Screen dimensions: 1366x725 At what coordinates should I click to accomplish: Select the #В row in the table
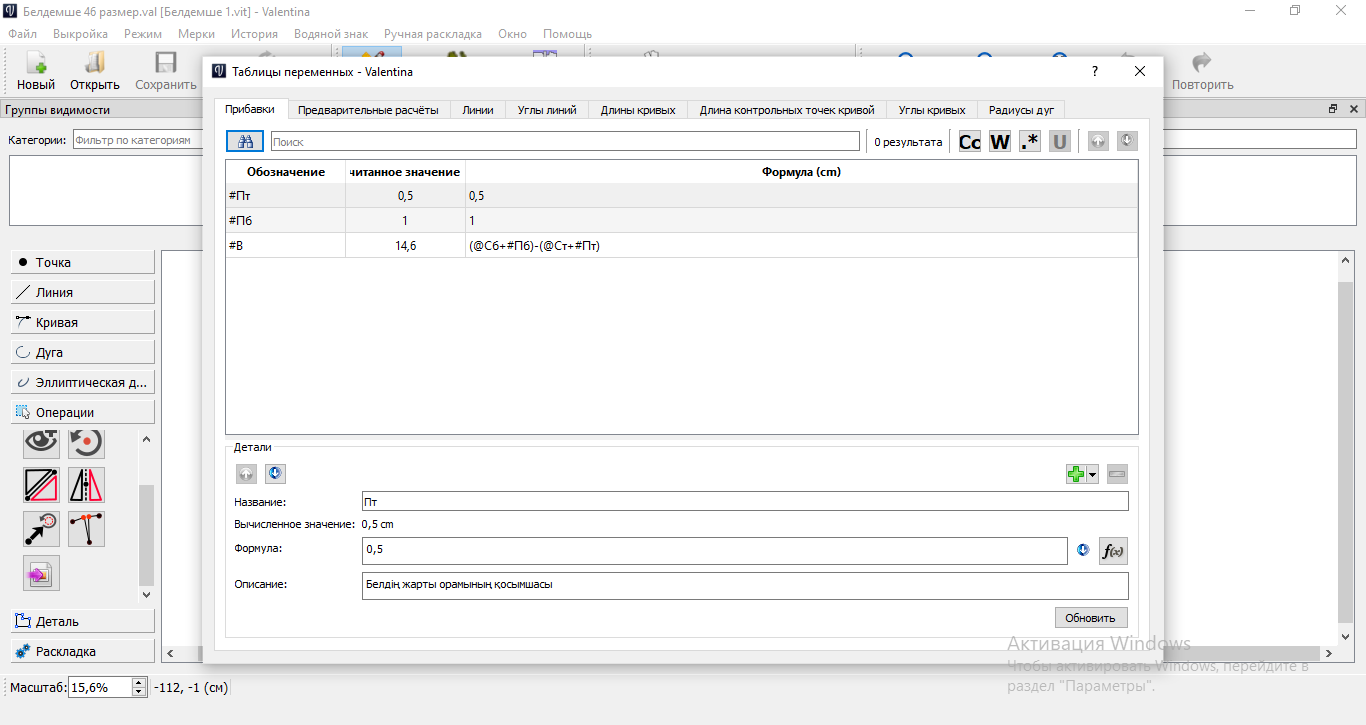[682, 245]
